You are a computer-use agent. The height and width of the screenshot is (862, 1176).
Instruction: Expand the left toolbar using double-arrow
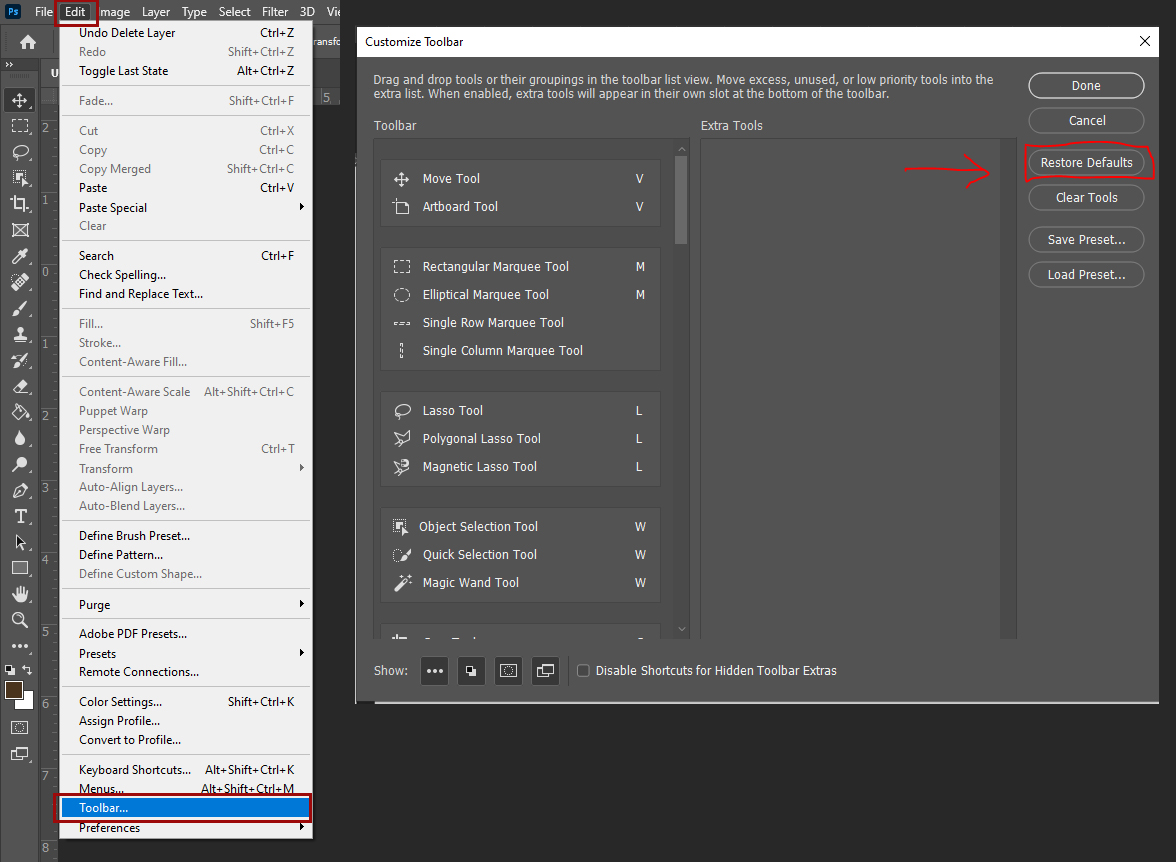[x=9, y=65]
